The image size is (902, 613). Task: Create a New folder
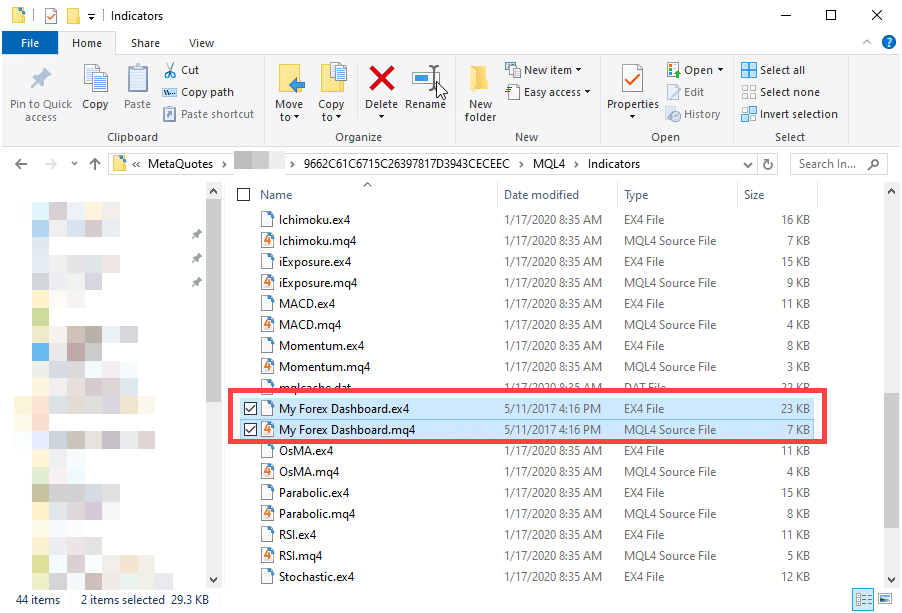(x=480, y=94)
